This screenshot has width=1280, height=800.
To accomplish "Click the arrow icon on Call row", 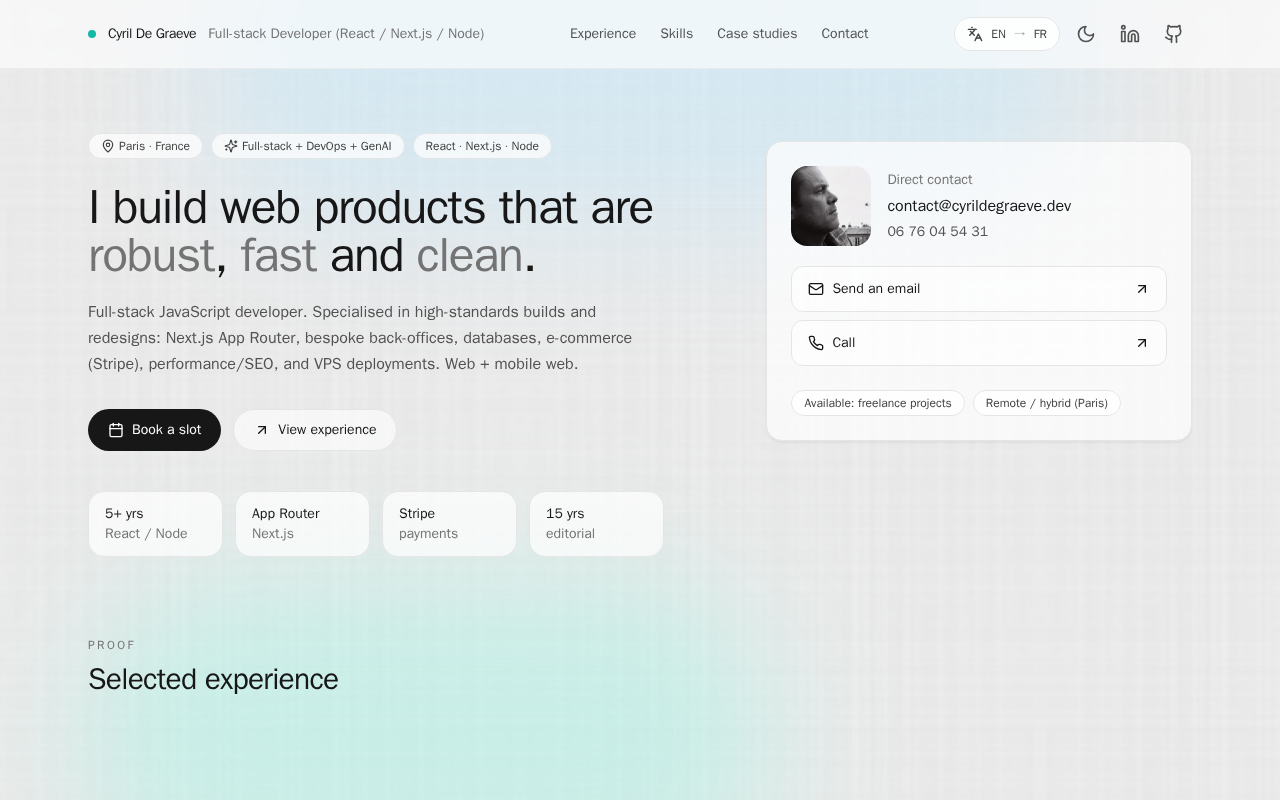I will pos(1142,343).
